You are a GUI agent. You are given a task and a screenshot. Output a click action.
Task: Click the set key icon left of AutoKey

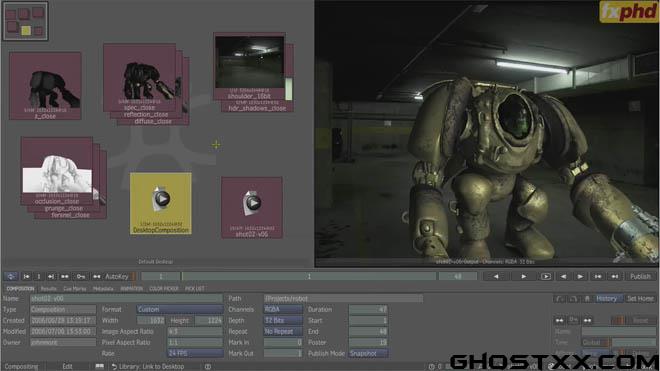point(80,277)
